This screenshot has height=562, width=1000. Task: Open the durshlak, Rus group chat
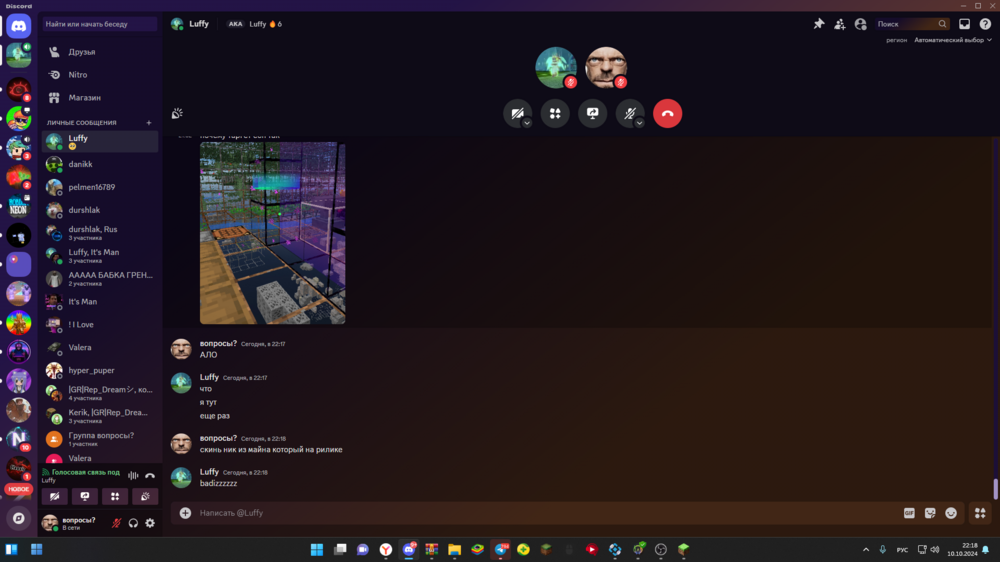99,233
